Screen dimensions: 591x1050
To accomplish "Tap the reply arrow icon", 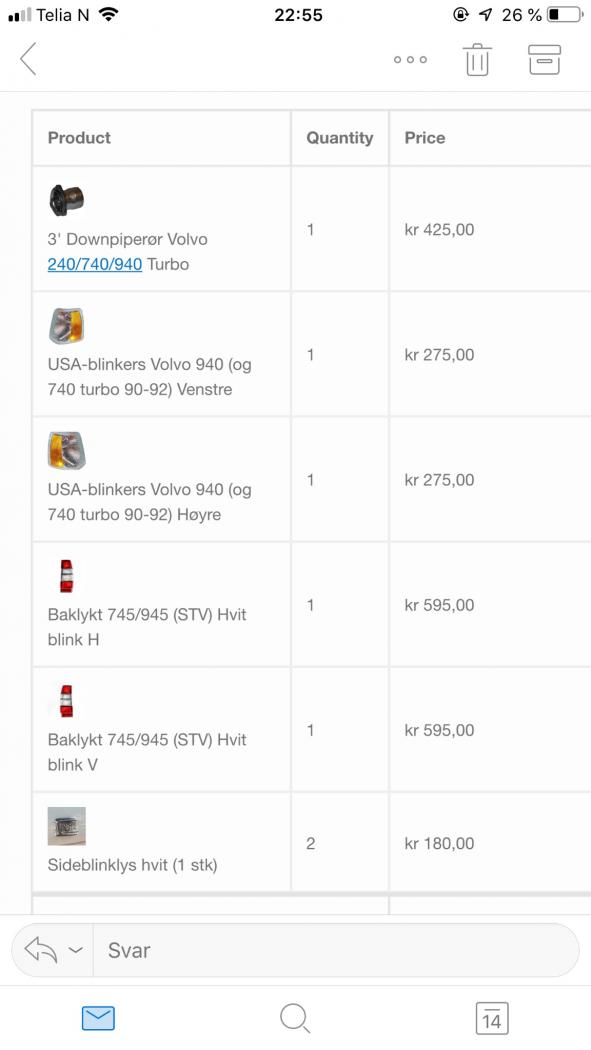I will [41, 950].
